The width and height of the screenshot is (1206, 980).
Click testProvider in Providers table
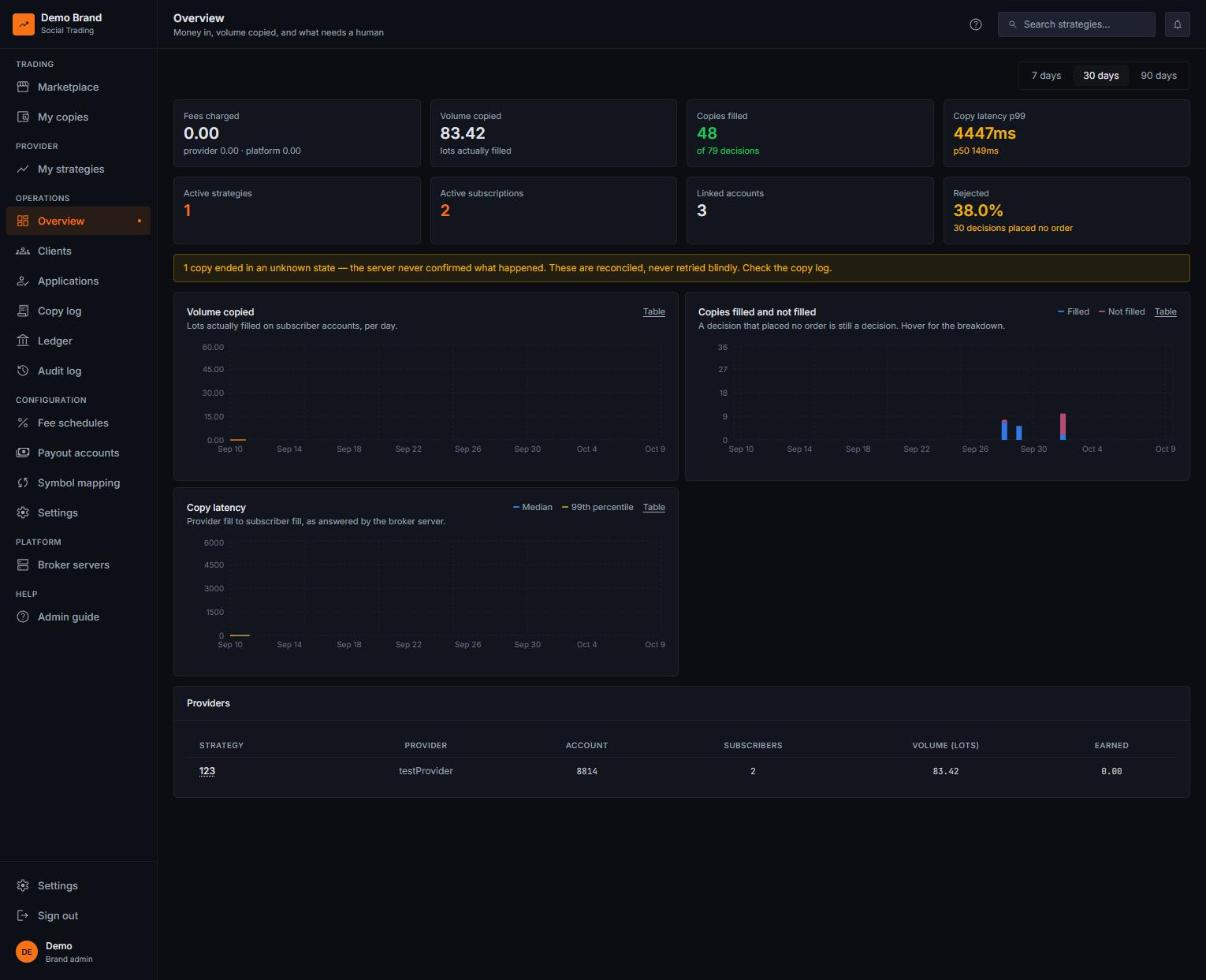click(x=426, y=771)
